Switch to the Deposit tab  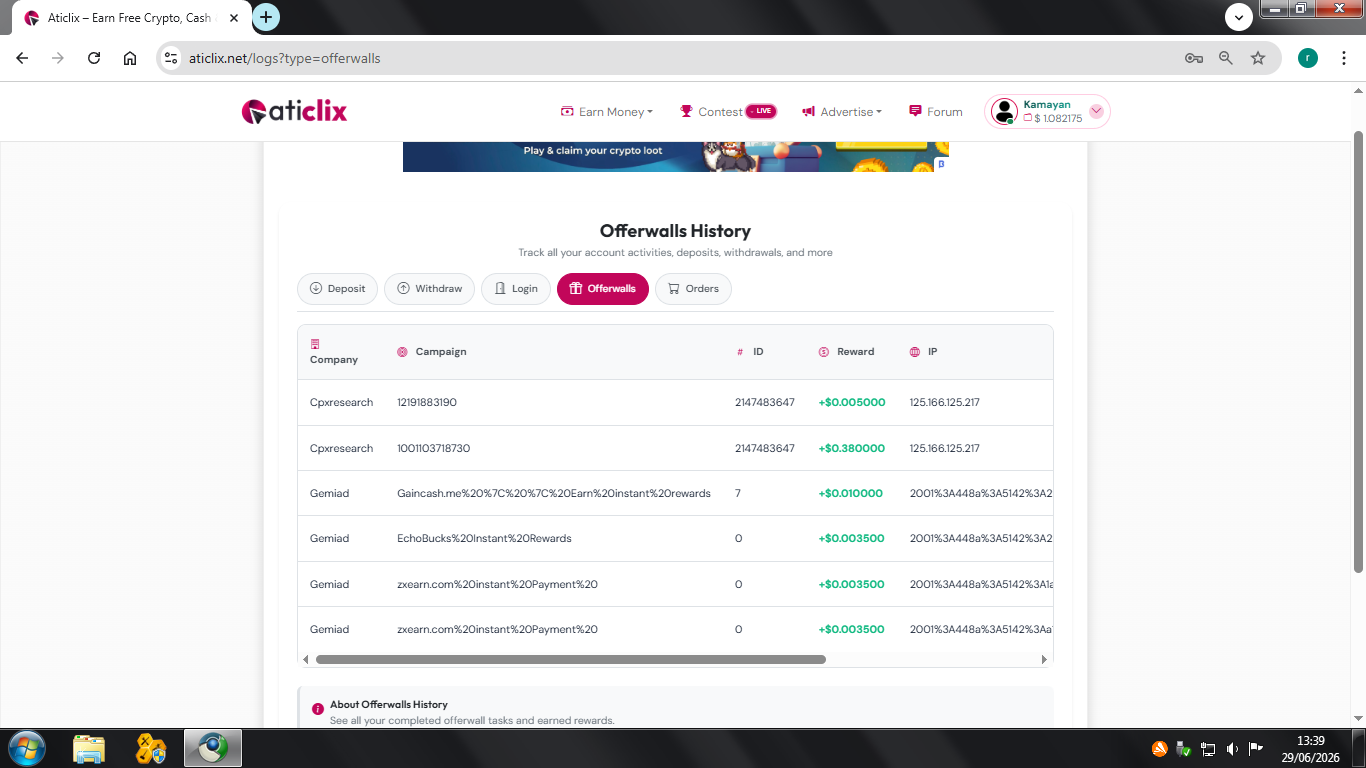click(337, 289)
